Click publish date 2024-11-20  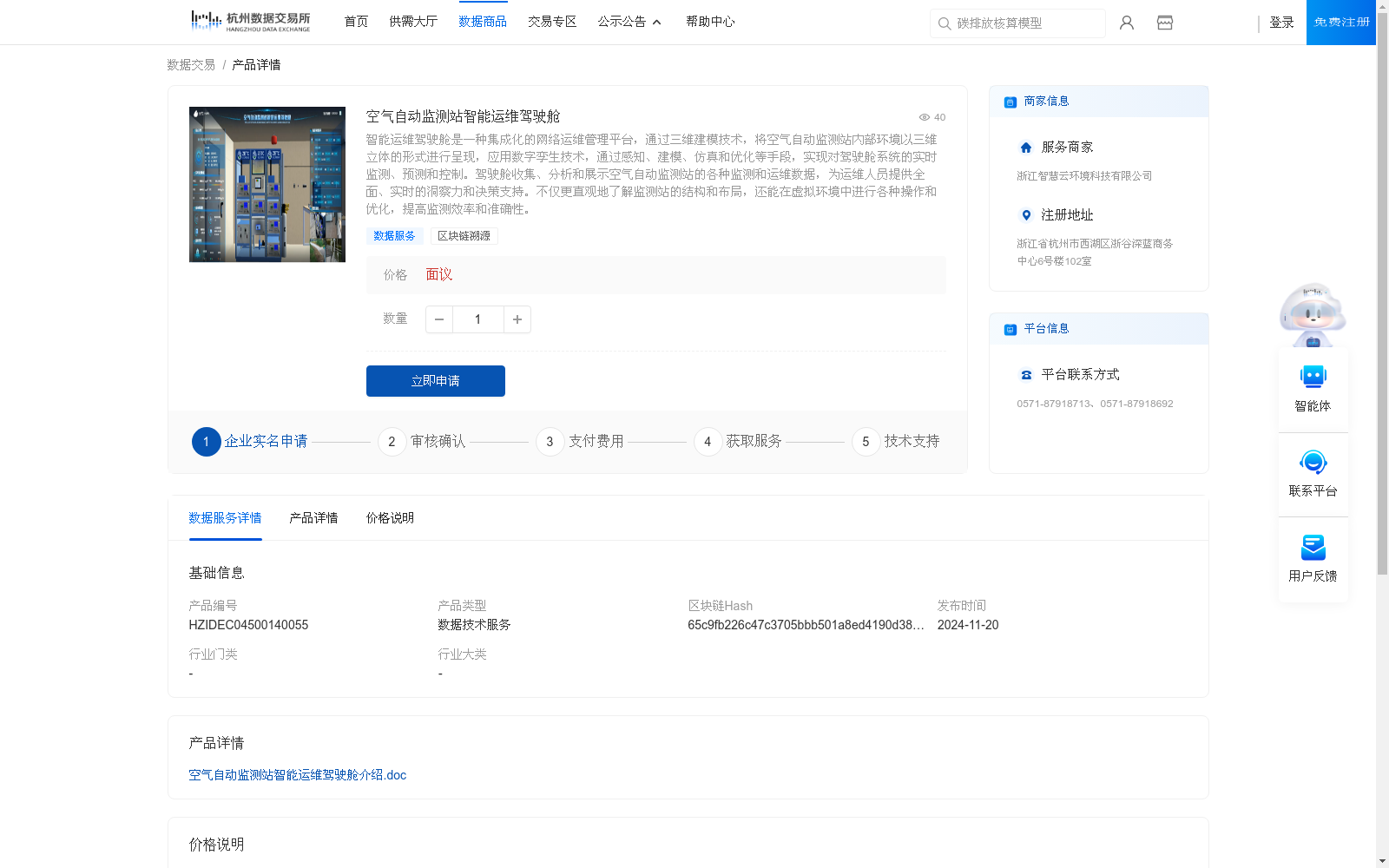(968, 625)
